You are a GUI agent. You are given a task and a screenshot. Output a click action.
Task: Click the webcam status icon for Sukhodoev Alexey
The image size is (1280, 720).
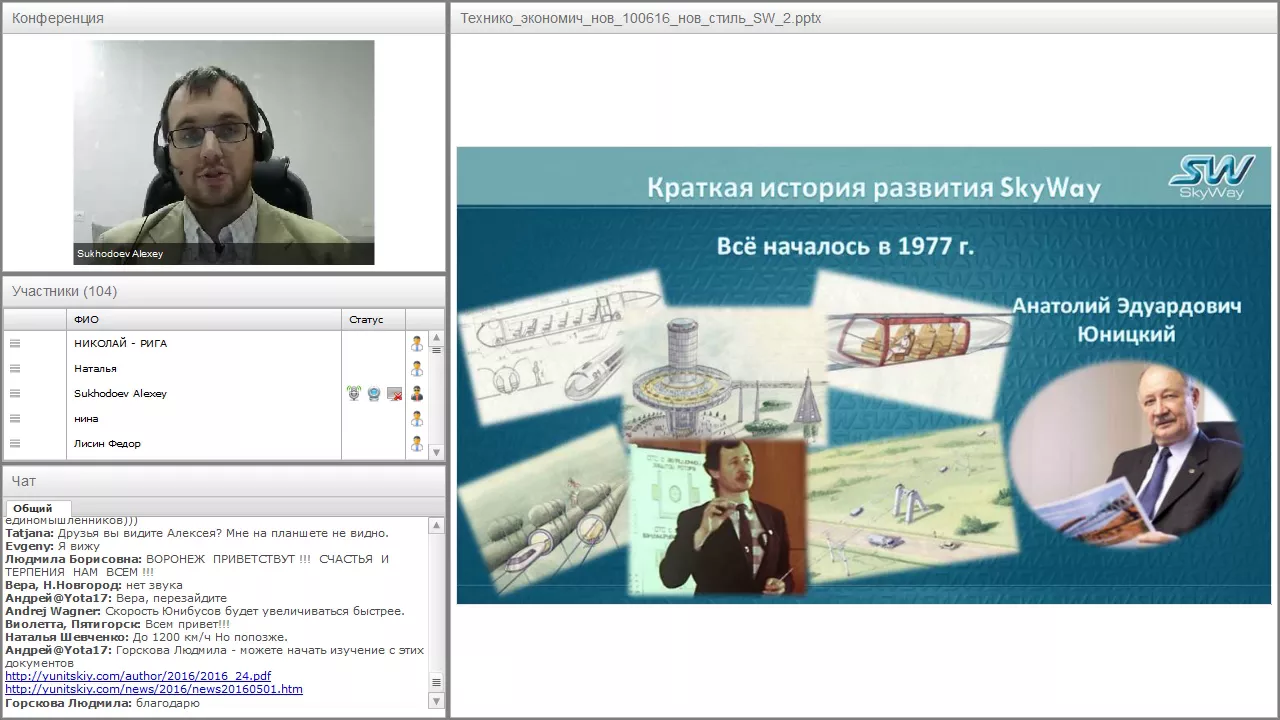tap(374, 394)
